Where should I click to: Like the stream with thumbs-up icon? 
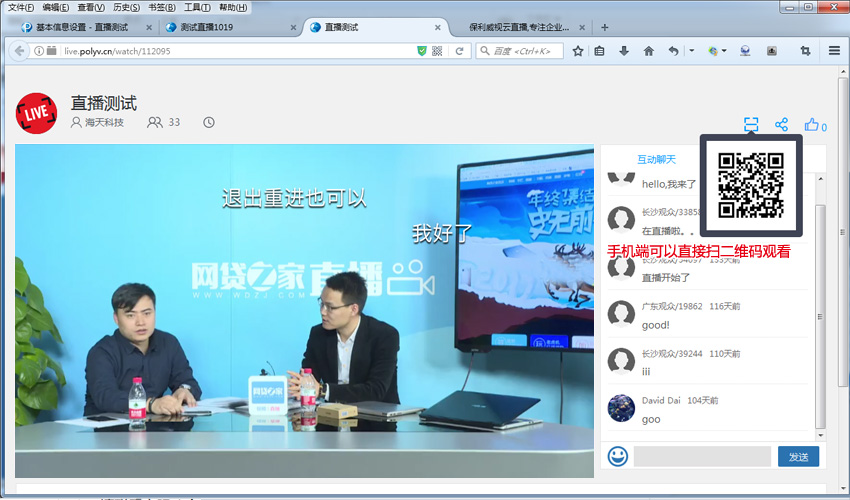812,125
